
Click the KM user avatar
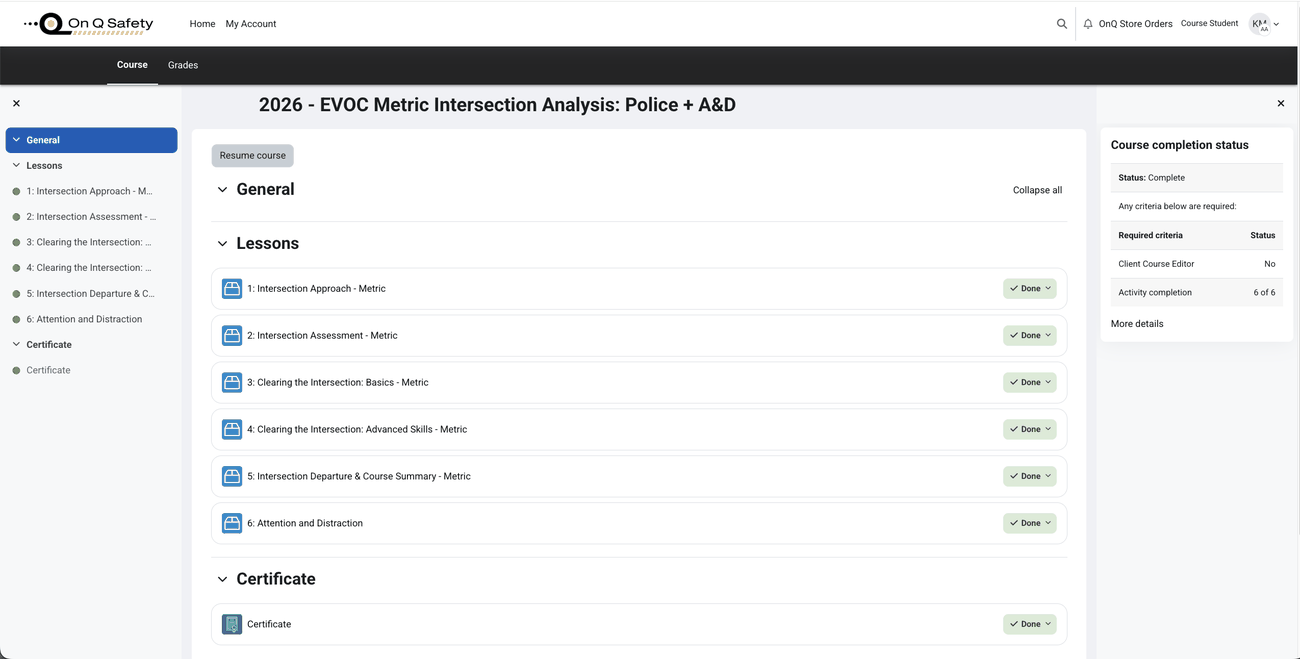pyautogui.click(x=1259, y=24)
